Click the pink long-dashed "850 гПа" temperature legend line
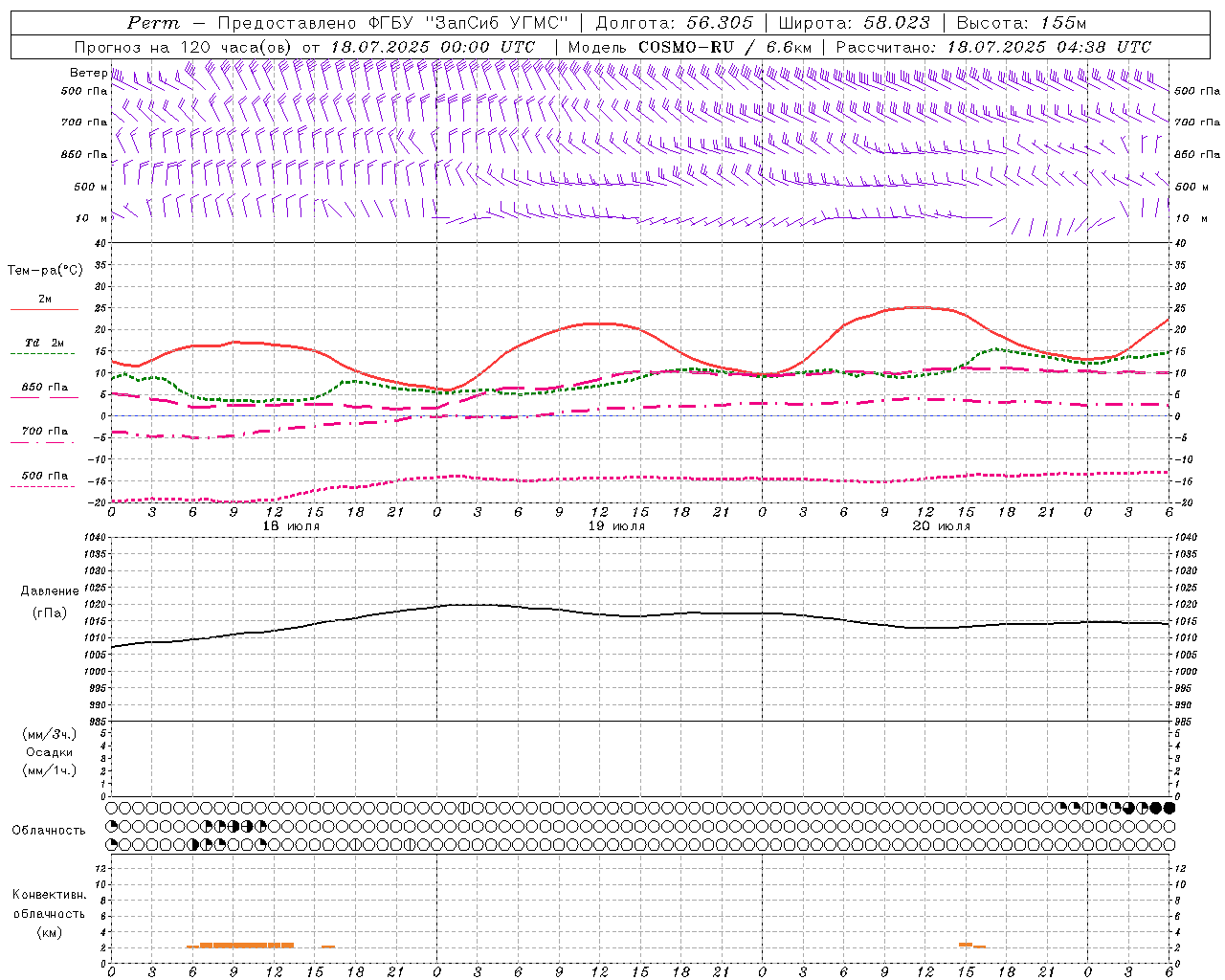The height and width of the screenshot is (980, 1225). pyautogui.click(x=42, y=398)
